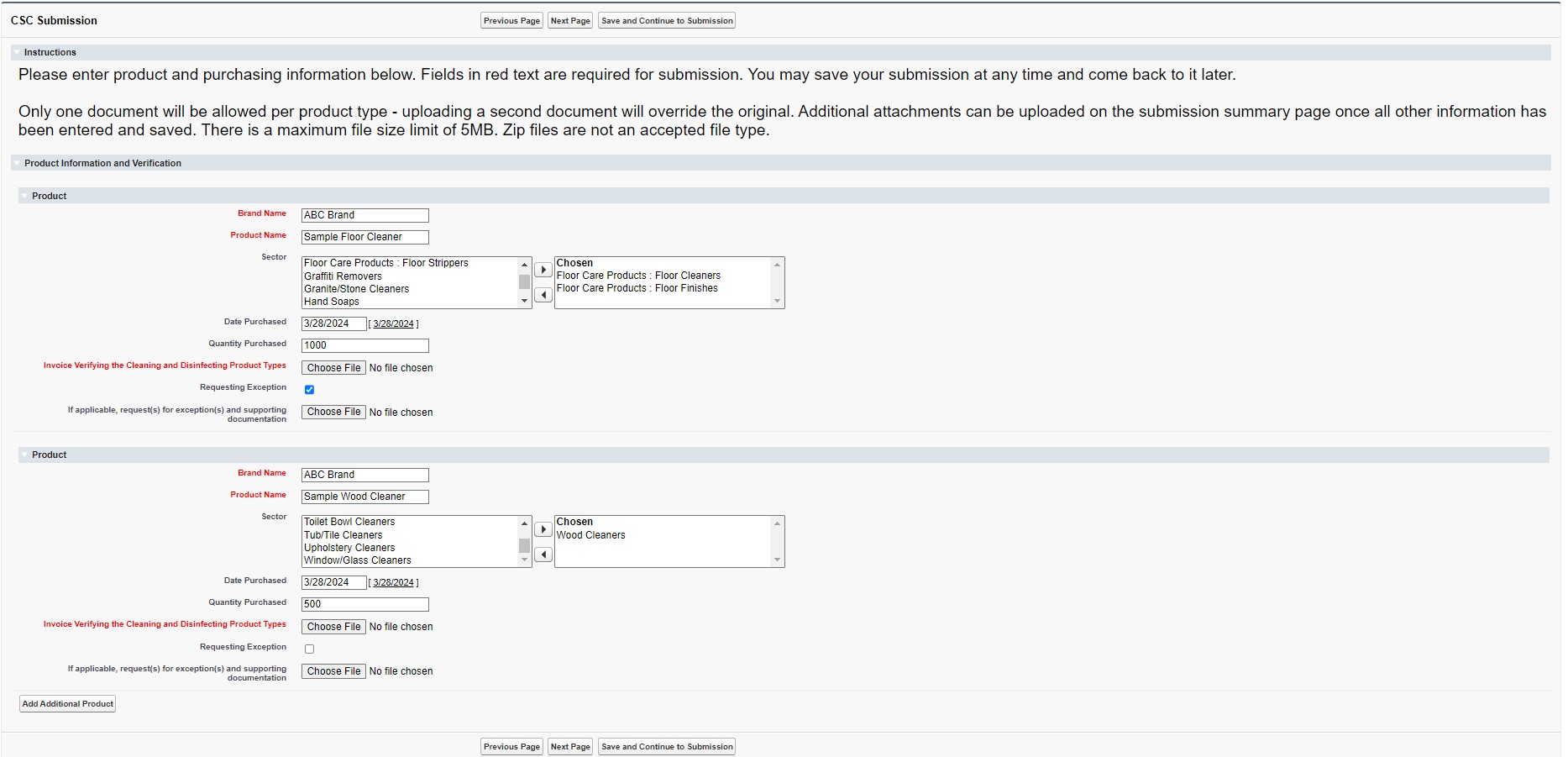Screen dimensions: 1568x757
Task: Collapse Product Information and Verification section
Action: pos(17,164)
